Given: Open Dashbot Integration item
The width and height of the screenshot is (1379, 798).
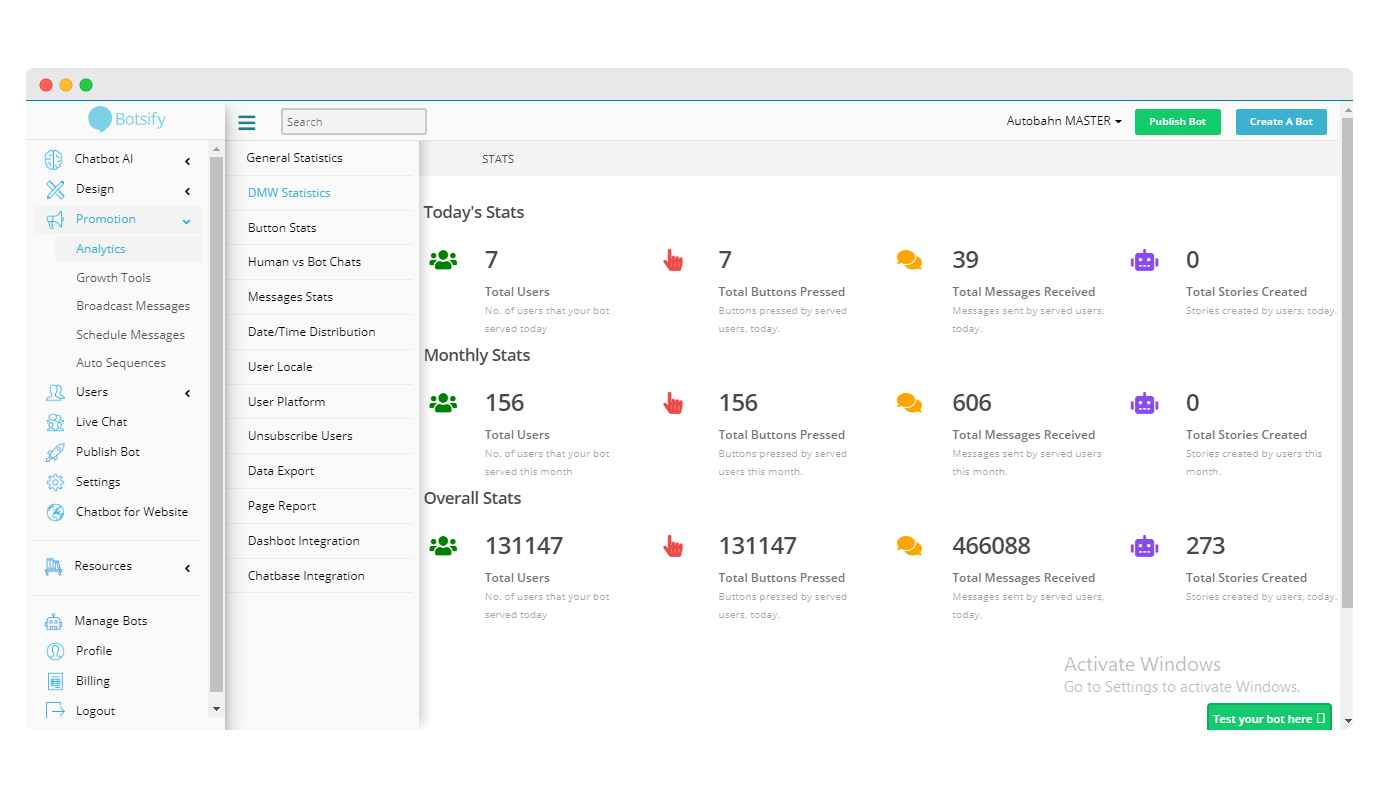Looking at the screenshot, I should click(304, 541).
